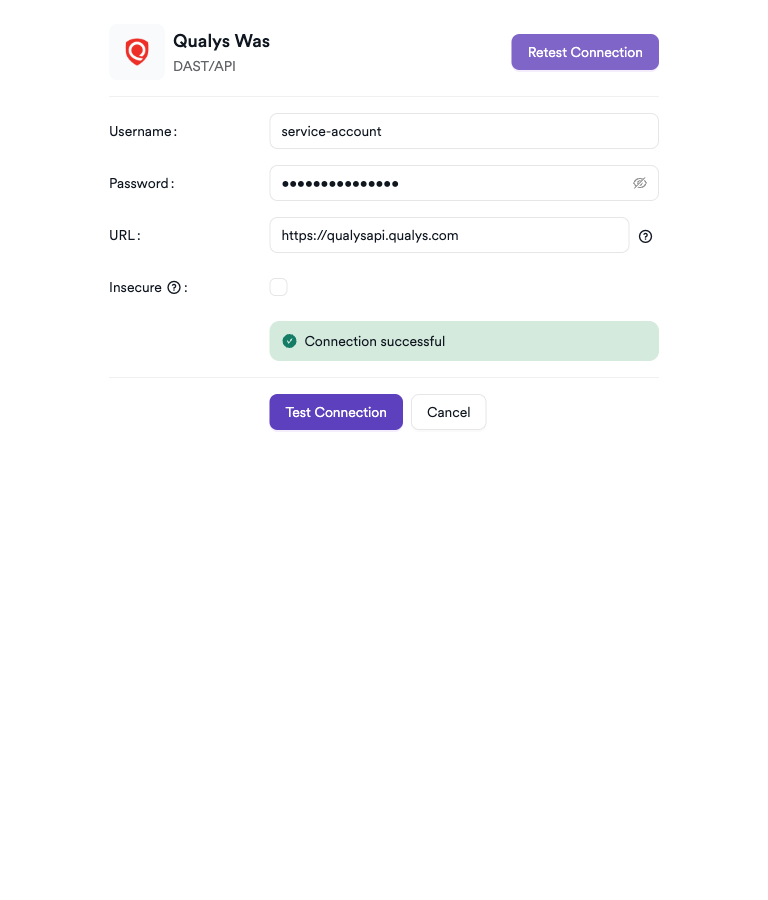Select the URL field with qualysapi address
This screenshot has width=768, height=900.
[x=449, y=235]
